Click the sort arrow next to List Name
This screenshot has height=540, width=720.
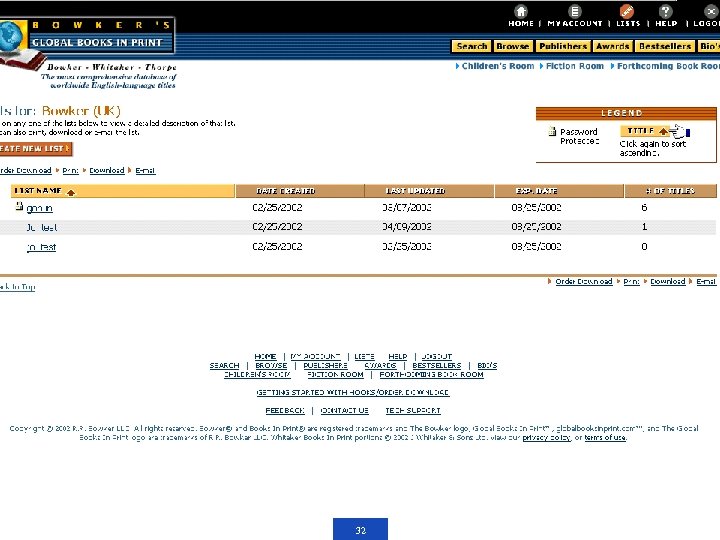(71, 192)
